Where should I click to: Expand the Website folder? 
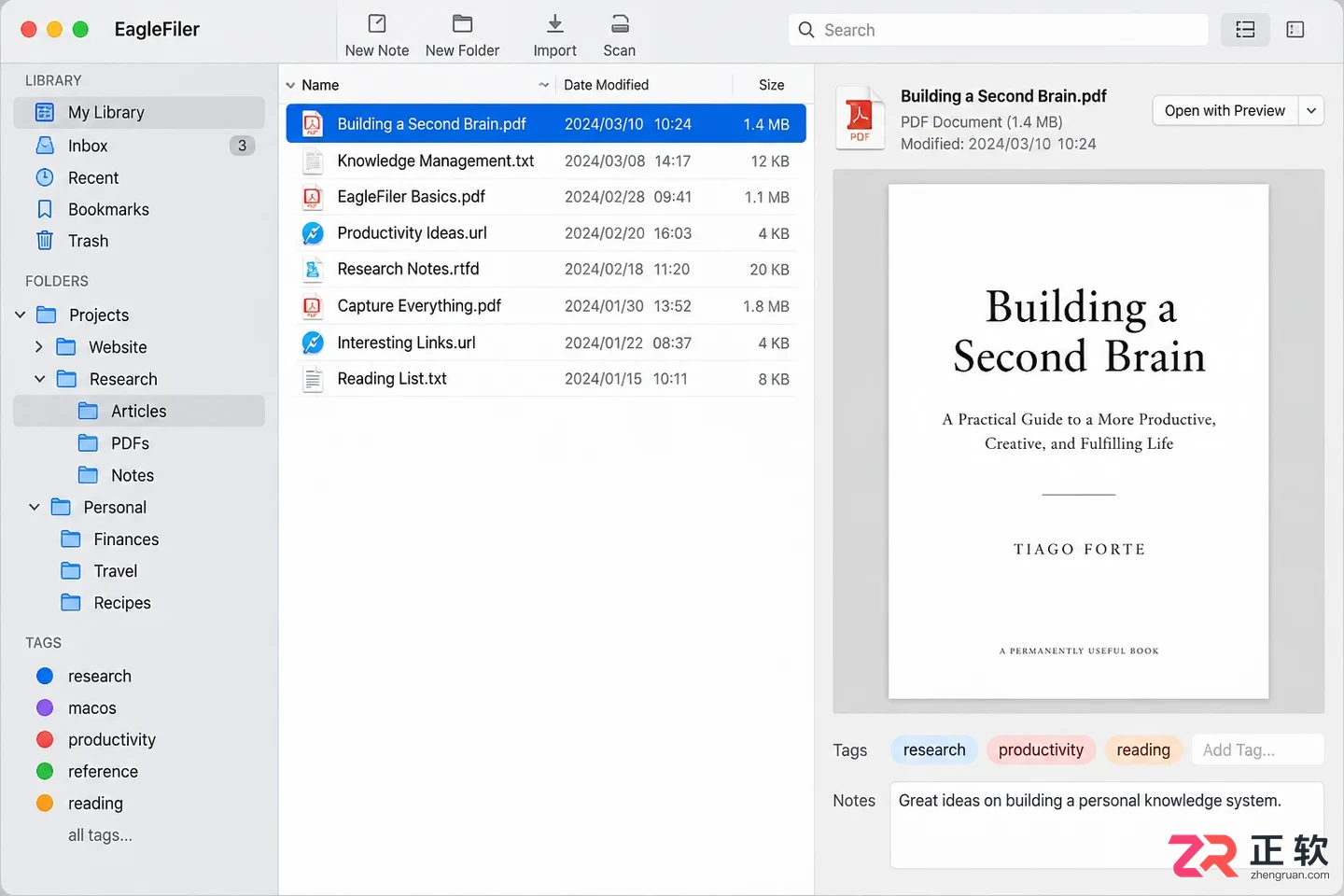coord(38,347)
